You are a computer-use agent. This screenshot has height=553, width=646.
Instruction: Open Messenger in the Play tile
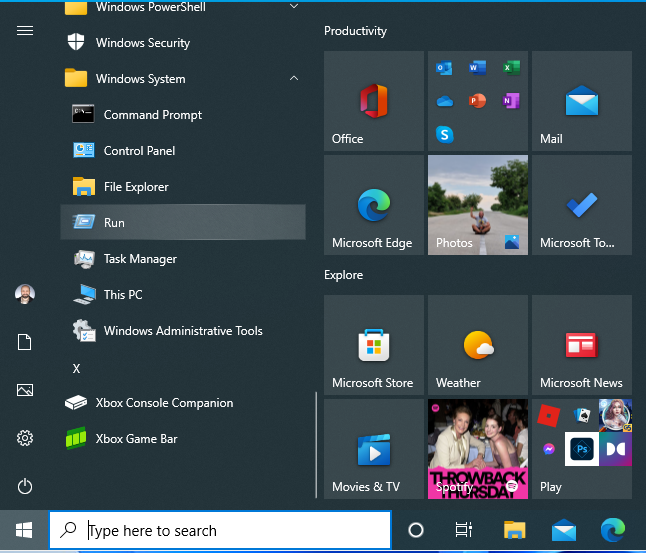548,449
